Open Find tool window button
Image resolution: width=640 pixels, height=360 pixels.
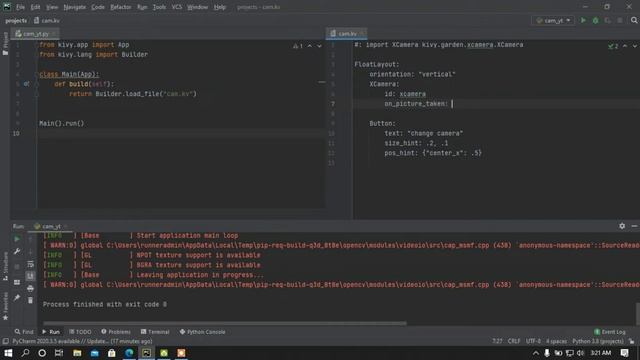tap(24, 332)
